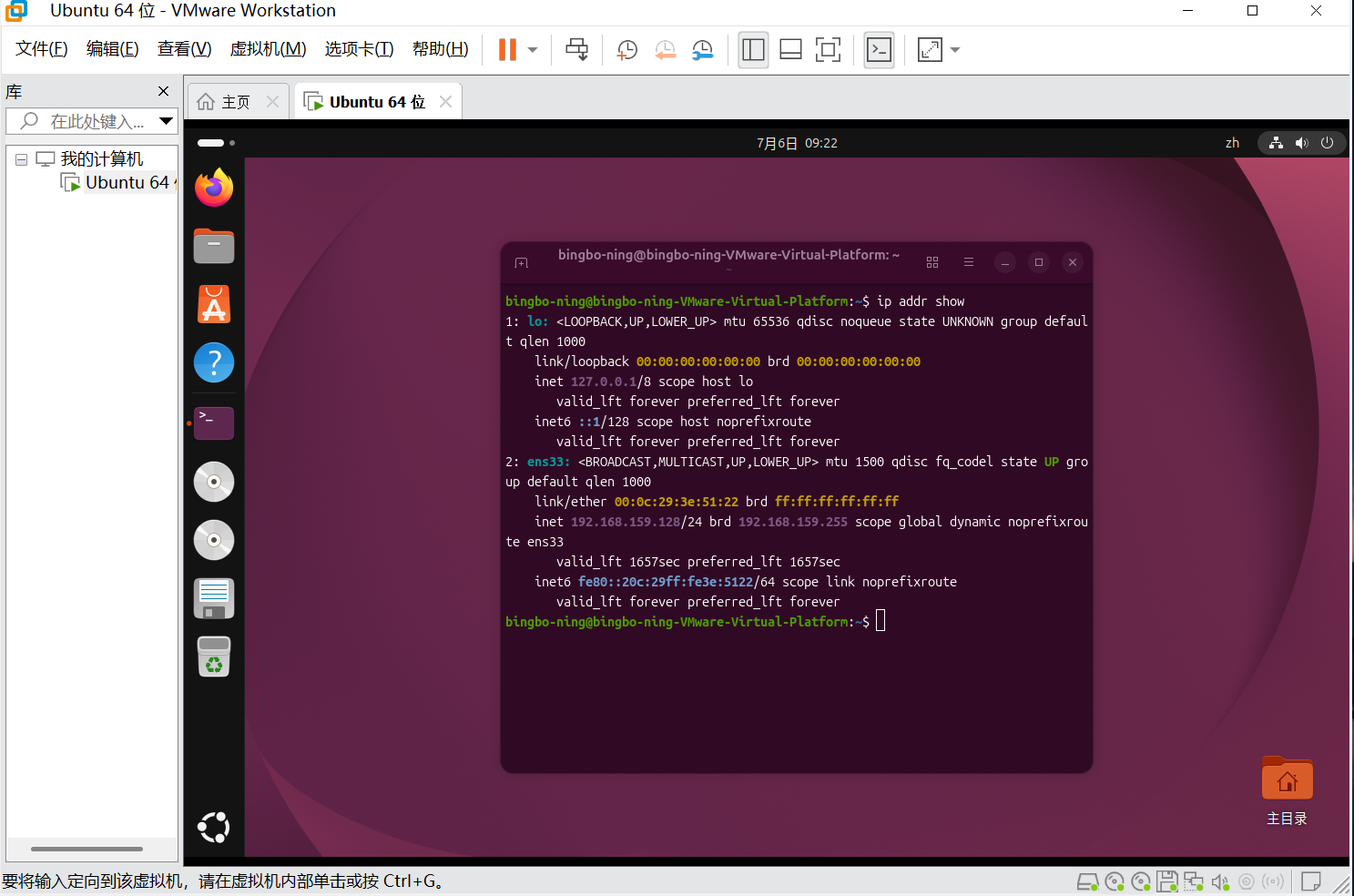Open a new tab in the terminal
This screenshot has height=896, width=1354.
coord(521,263)
